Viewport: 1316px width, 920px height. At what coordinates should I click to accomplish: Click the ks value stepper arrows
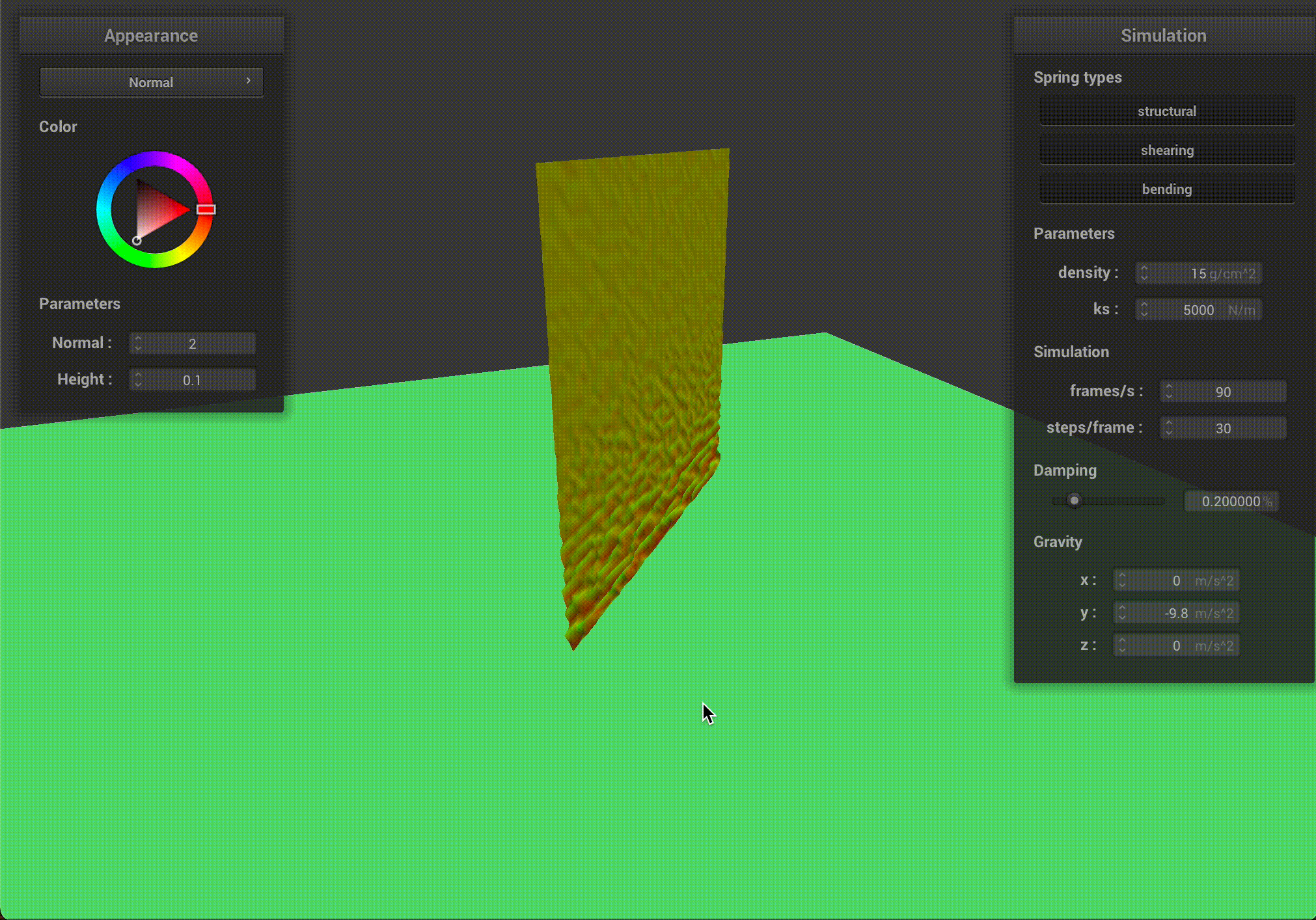1144,309
